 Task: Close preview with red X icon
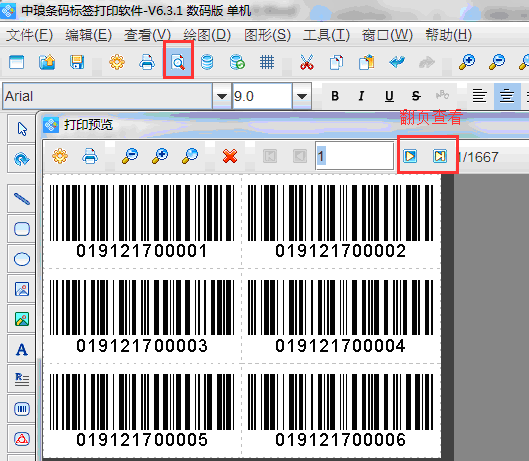coord(230,156)
